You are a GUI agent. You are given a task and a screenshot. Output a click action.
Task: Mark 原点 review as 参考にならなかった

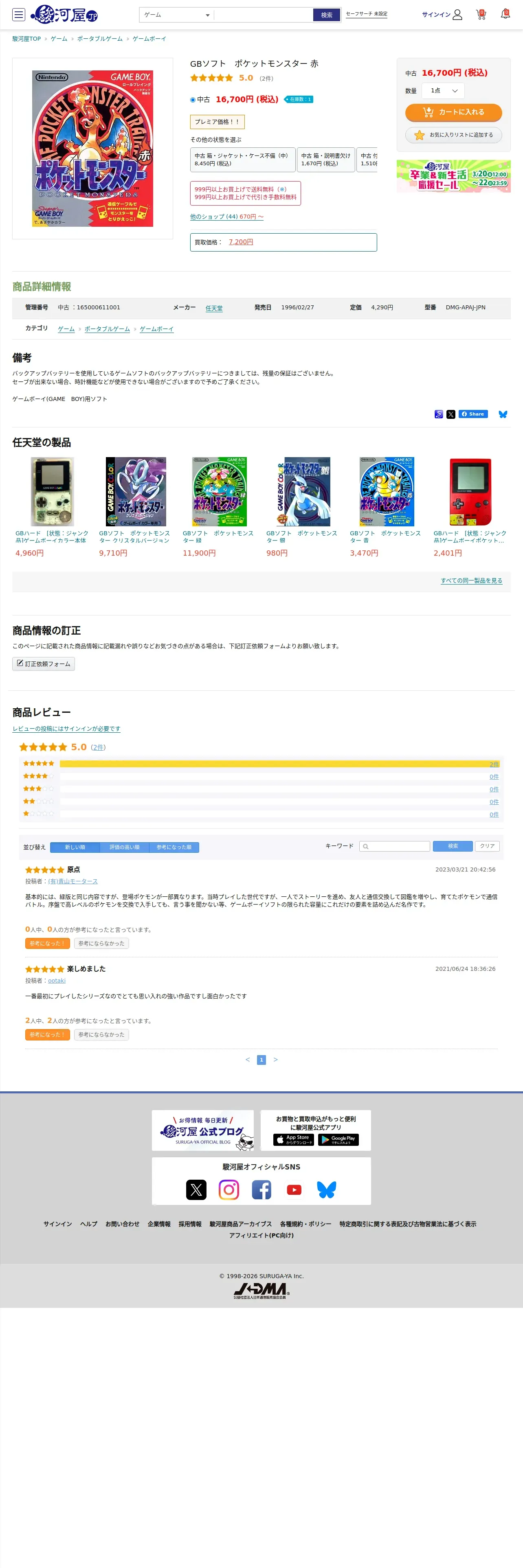pyautogui.click(x=101, y=944)
